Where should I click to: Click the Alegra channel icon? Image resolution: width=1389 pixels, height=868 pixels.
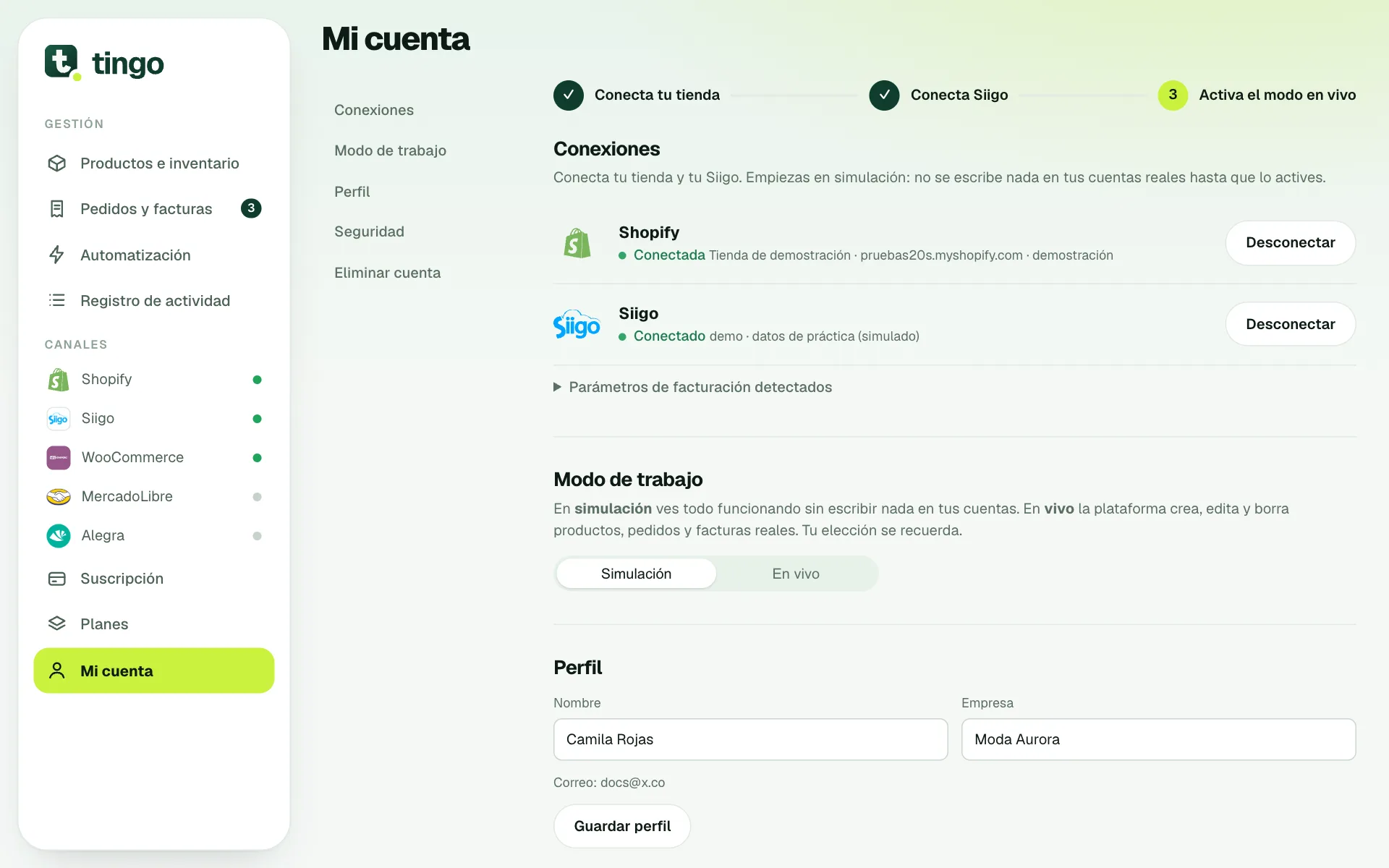pos(59,535)
